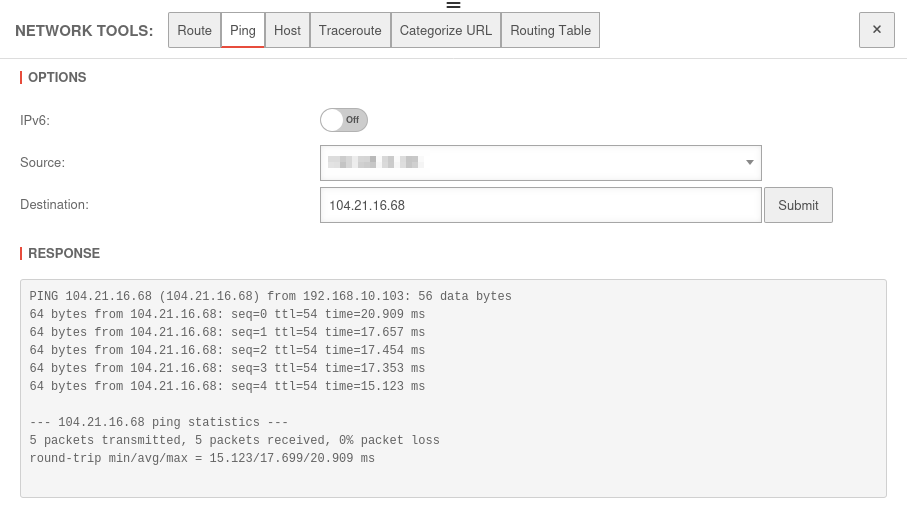The image size is (907, 518).
Task: Click the hamburger handle icon at top
Action: click(x=453, y=5)
